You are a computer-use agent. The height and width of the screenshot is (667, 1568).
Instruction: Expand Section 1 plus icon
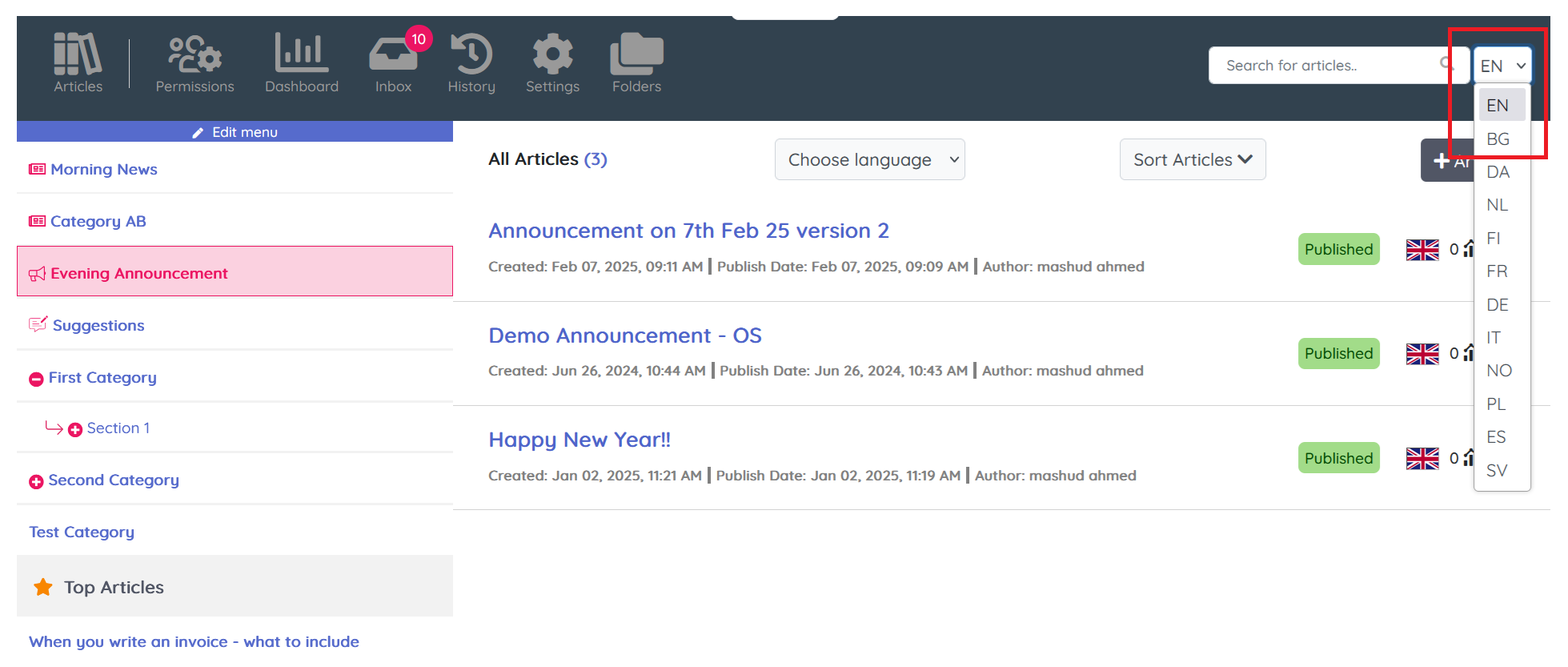click(x=75, y=430)
